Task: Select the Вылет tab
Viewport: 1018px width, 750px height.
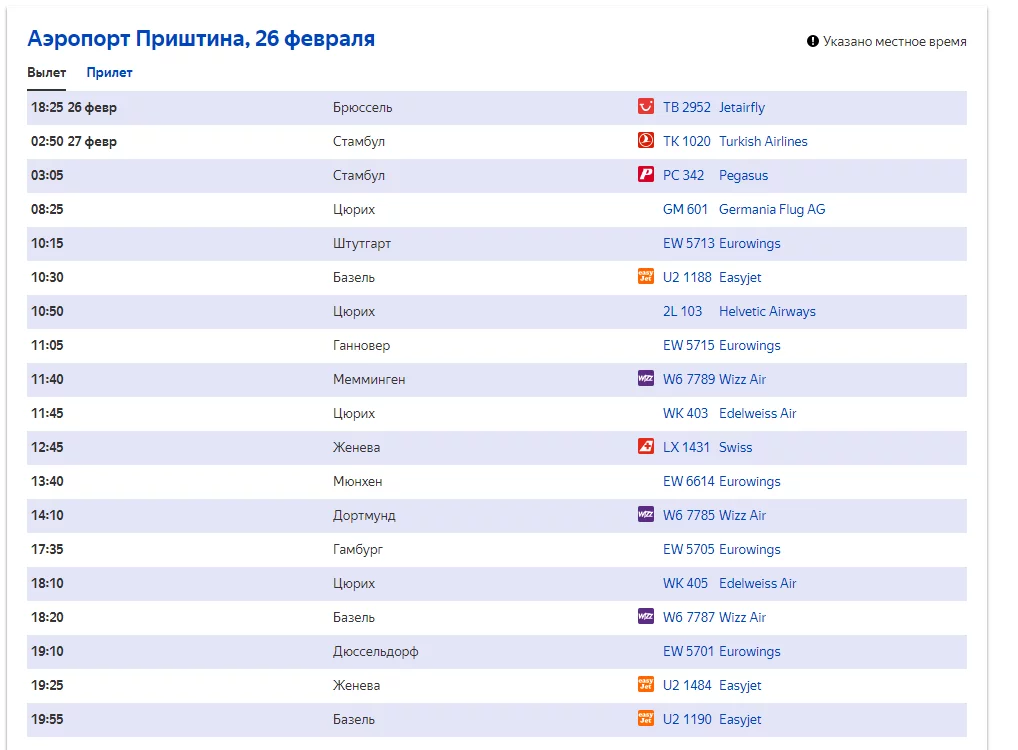Action: tap(47, 73)
